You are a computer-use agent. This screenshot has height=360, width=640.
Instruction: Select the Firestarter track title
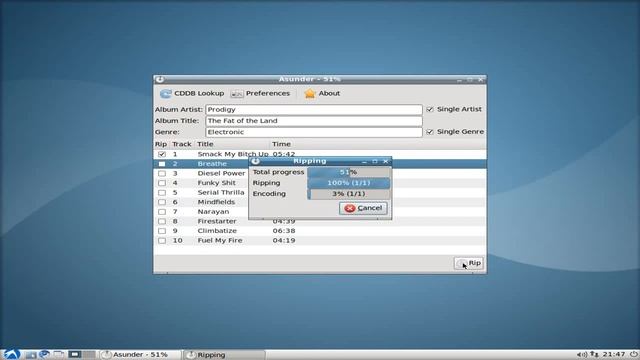point(217,221)
